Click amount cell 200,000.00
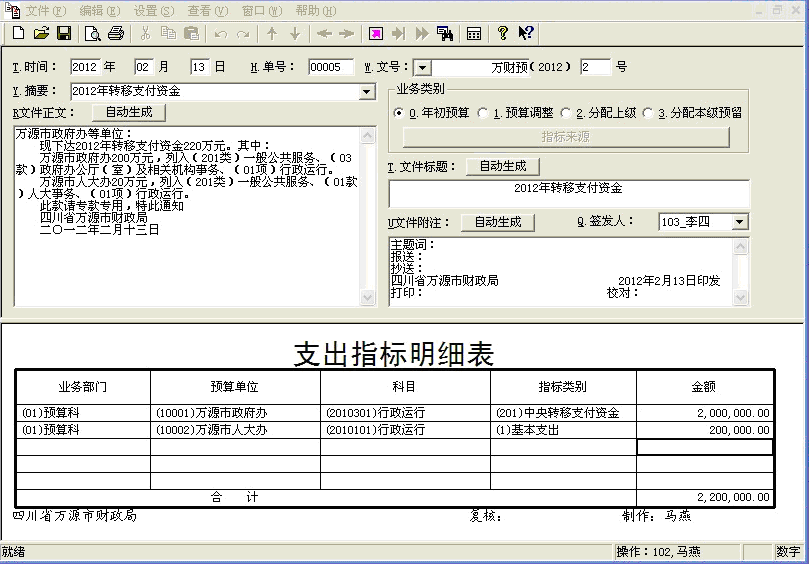809x565 pixels. coord(705,430)
